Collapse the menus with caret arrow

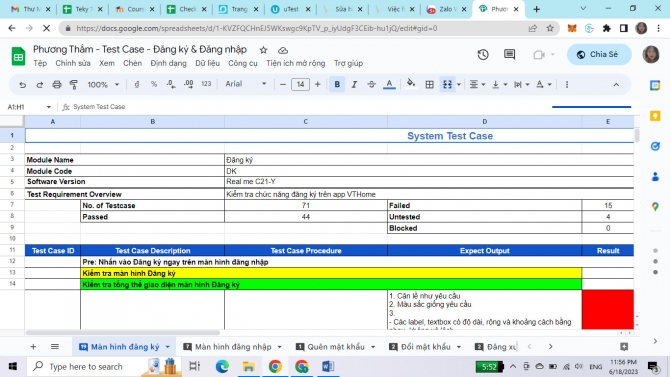(616, 85)
